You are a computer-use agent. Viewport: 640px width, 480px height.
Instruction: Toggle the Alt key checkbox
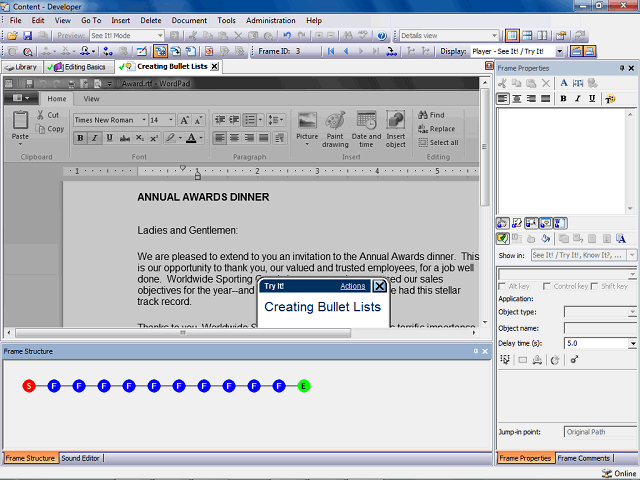click(502, 286)
